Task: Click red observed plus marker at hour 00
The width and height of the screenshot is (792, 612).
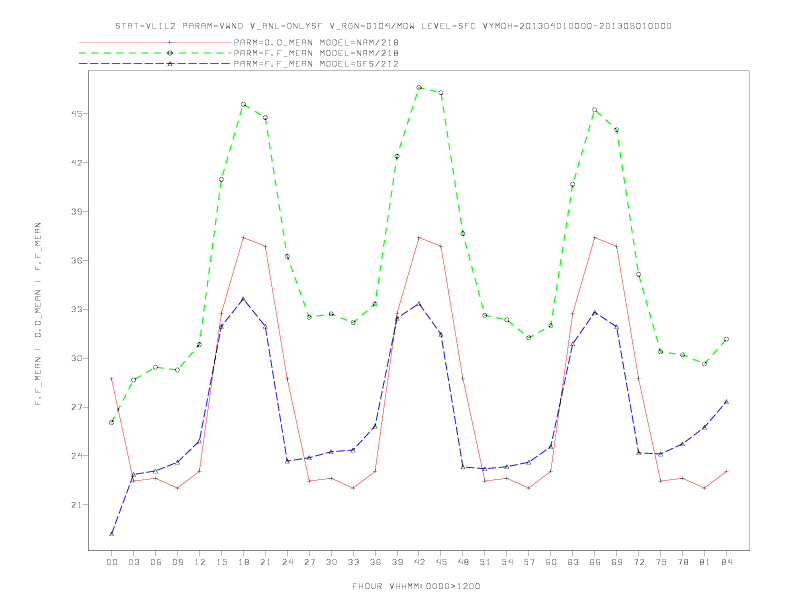Action: [x=112, y=378]
